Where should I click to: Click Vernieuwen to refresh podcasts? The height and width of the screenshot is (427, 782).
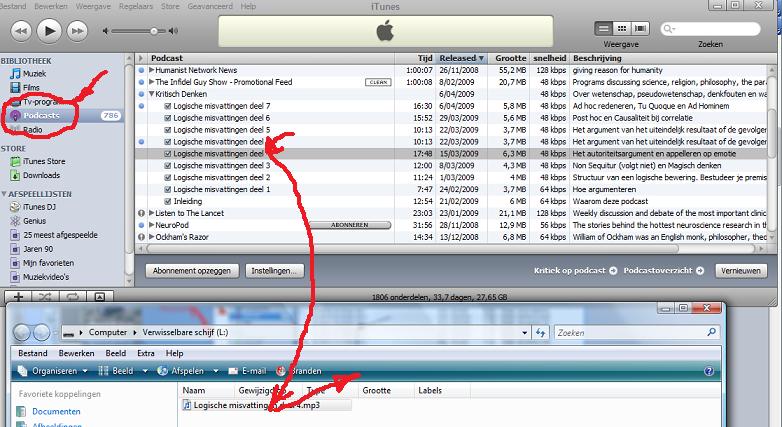click(741, 271)
